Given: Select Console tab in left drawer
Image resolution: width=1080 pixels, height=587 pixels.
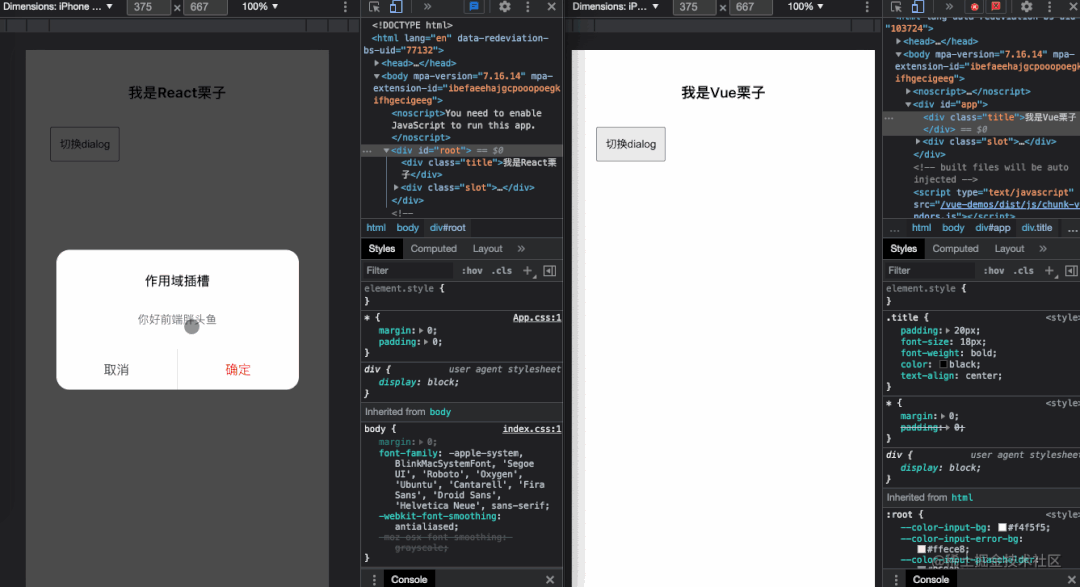Looking at the screenshot, I should (x=409, y=579).
